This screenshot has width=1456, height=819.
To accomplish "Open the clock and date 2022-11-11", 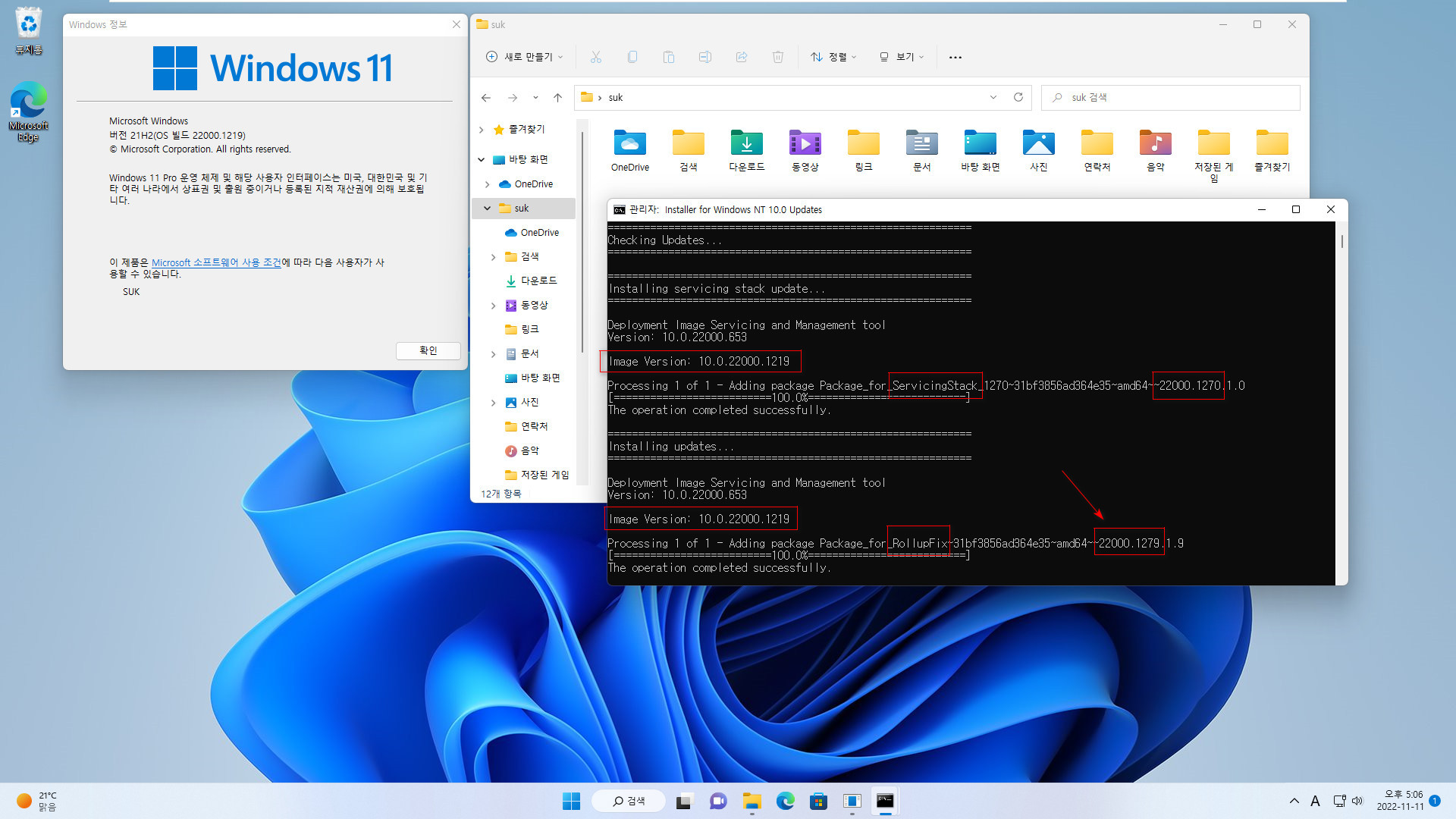I will [x=1401, y=801].
